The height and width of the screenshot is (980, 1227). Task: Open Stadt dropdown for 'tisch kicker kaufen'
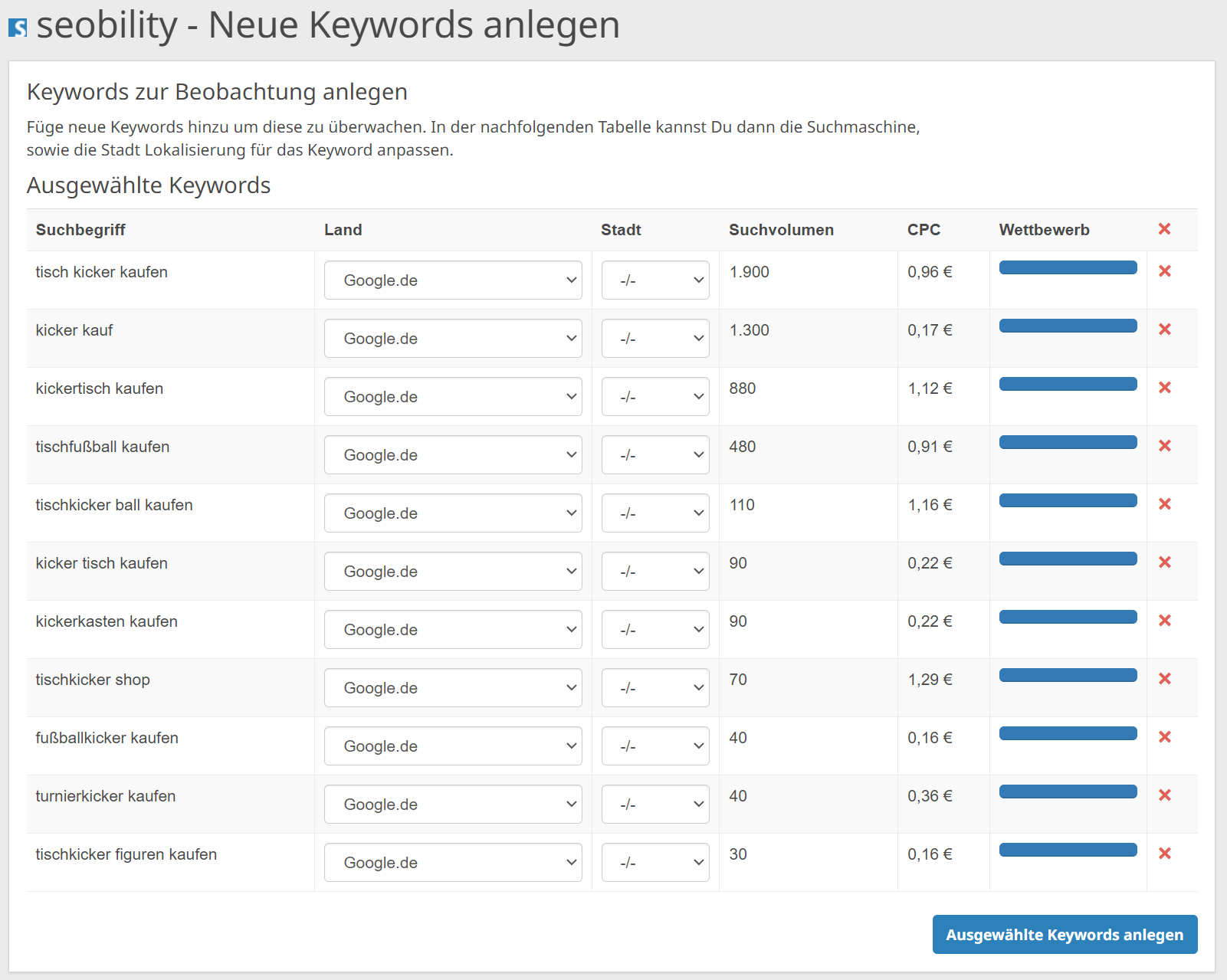point(655,280)
